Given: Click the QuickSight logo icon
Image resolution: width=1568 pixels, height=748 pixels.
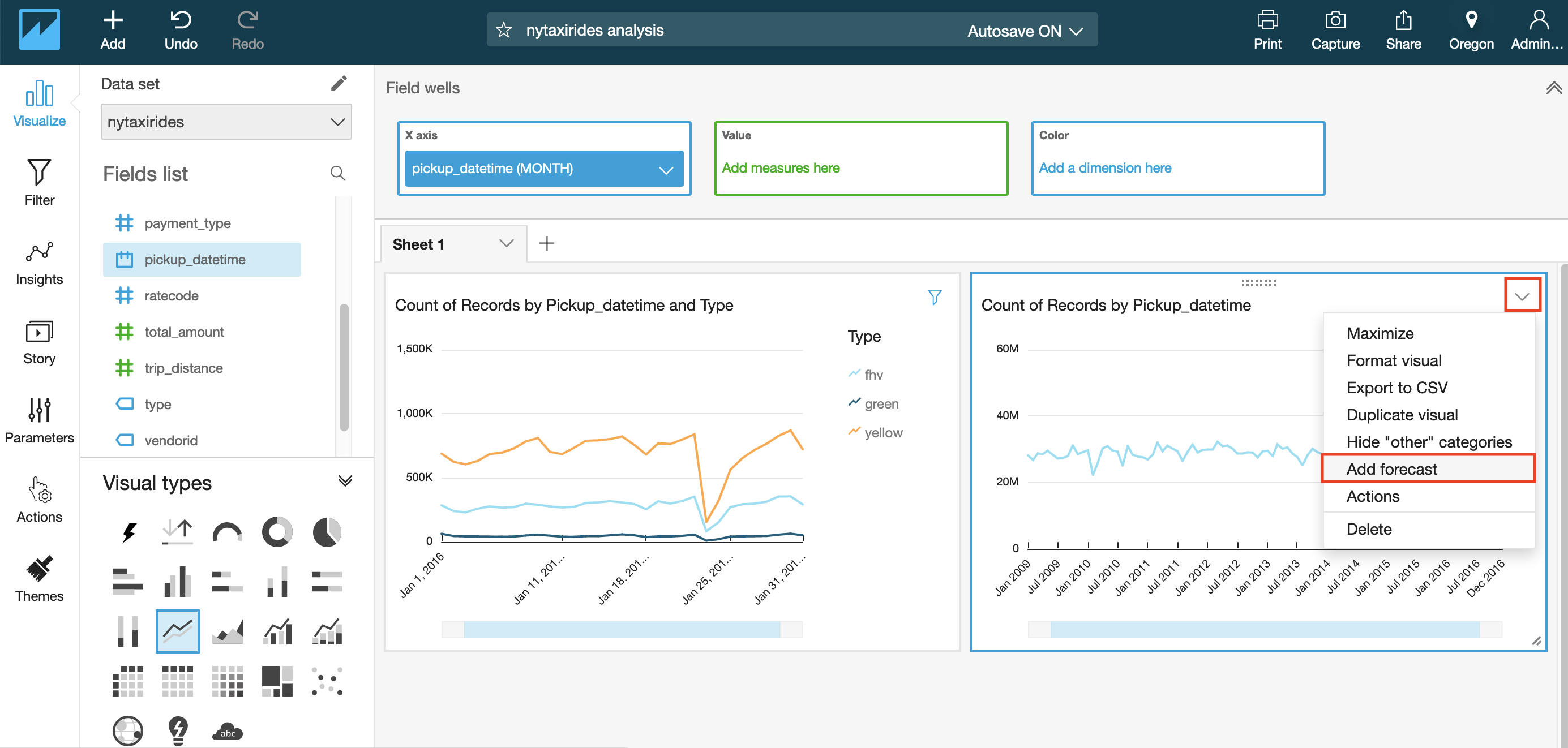Looking at the screenshot, I should (x=40, y=30).
